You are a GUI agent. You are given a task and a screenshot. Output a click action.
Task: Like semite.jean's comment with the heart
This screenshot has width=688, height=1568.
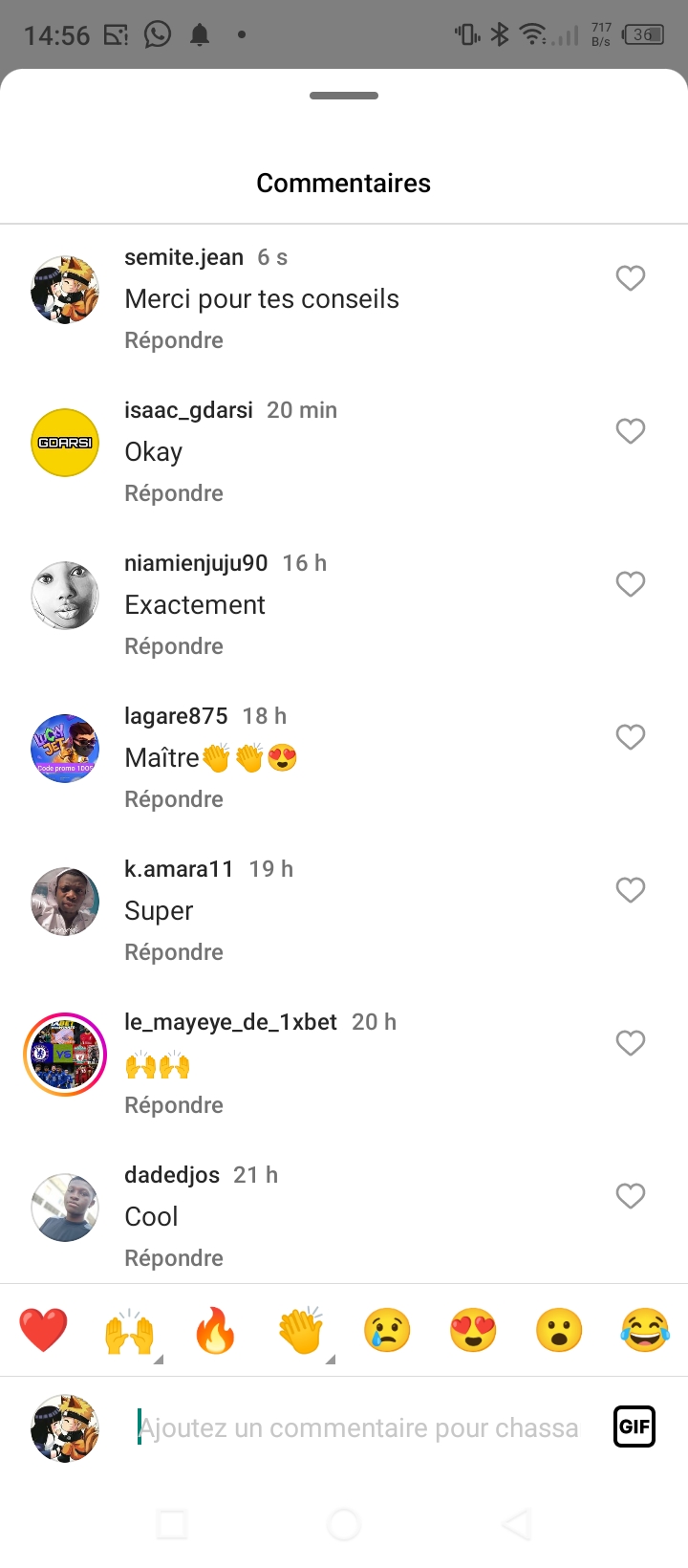tap(631, 278)
